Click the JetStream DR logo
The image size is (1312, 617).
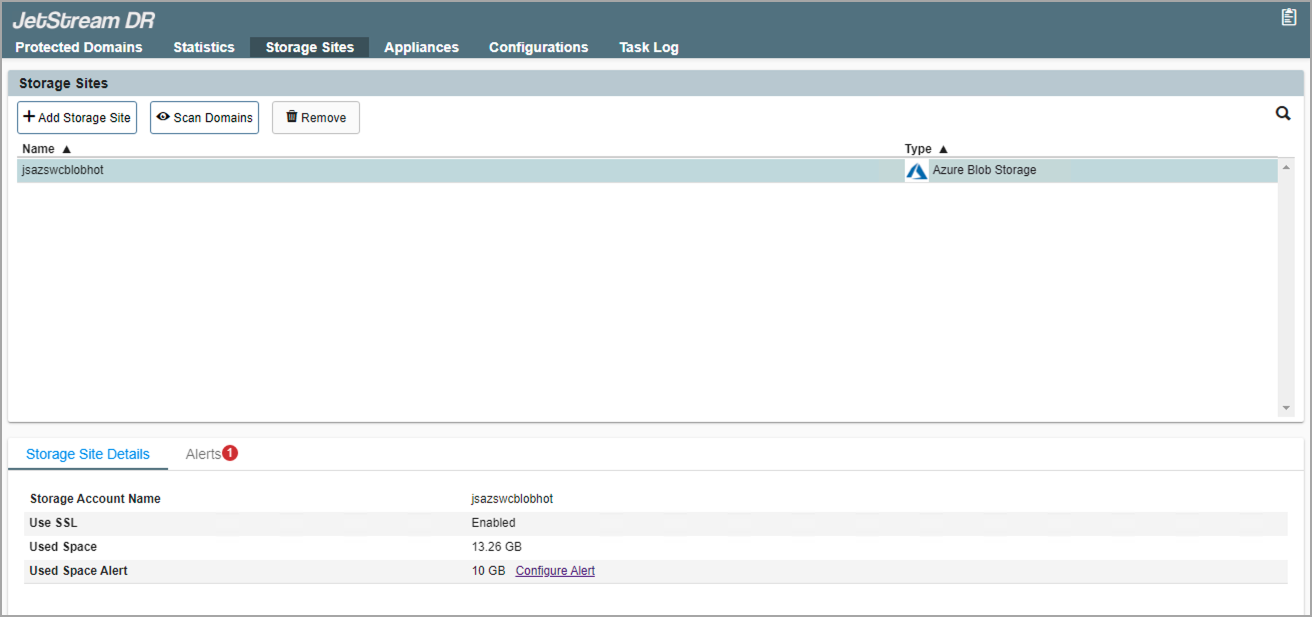[x=84, y=20]
